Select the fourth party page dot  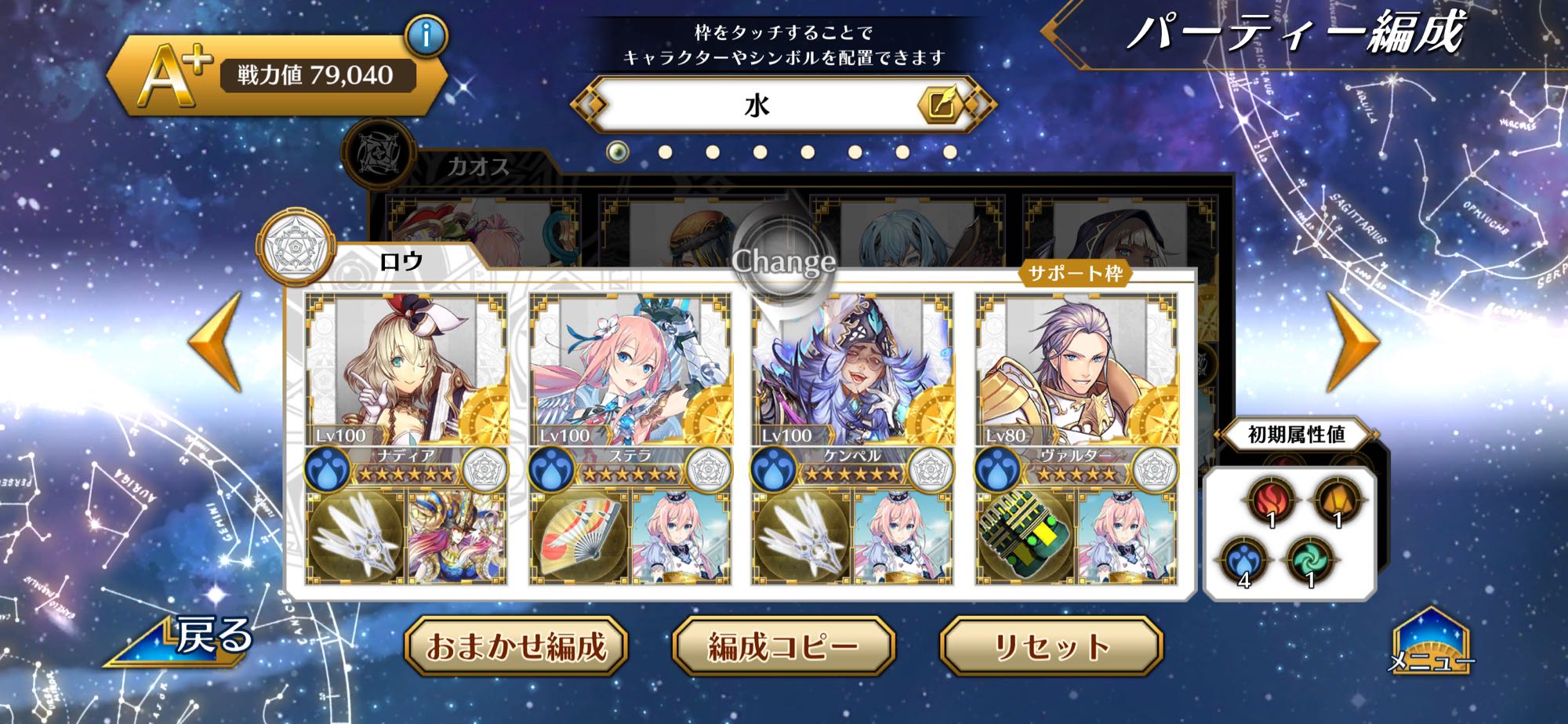[760, 152]
